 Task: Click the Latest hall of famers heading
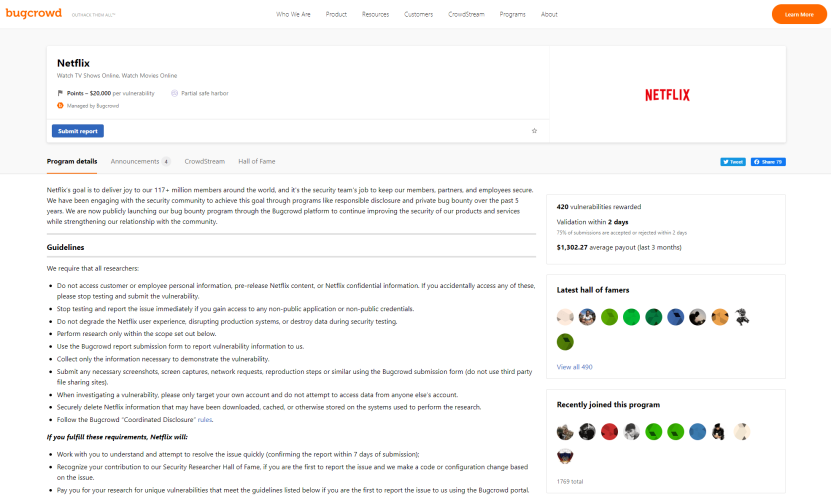click(x=593, y=290)
